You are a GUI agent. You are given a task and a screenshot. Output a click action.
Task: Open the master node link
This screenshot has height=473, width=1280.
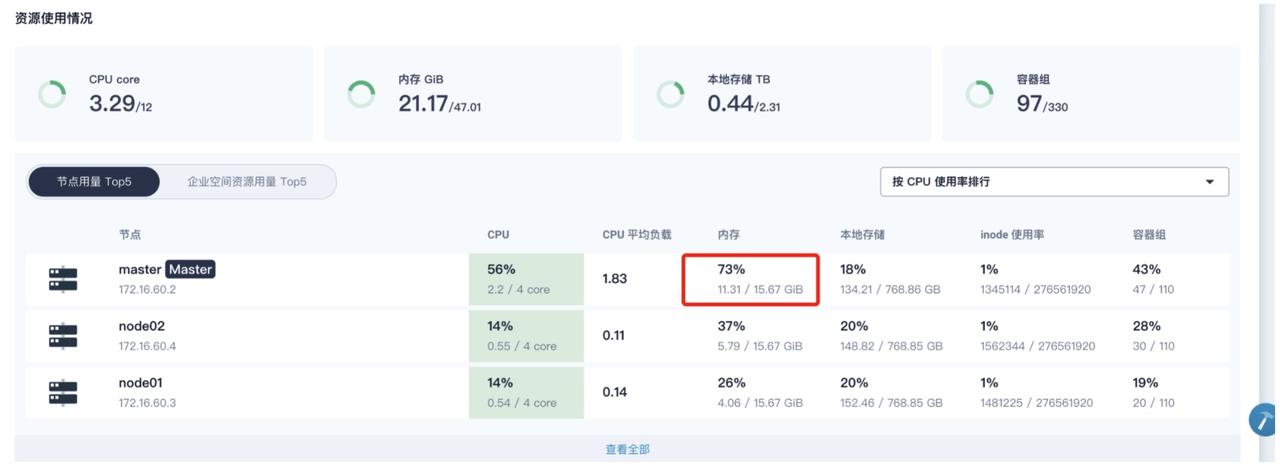click(x=139, y=269)
